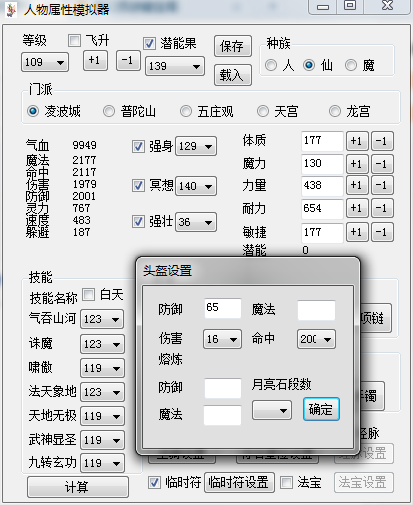Decrease 耐力 with its -1 button
Image resolution: width=413 pixels, height=505 pixels.
[382, 208]
